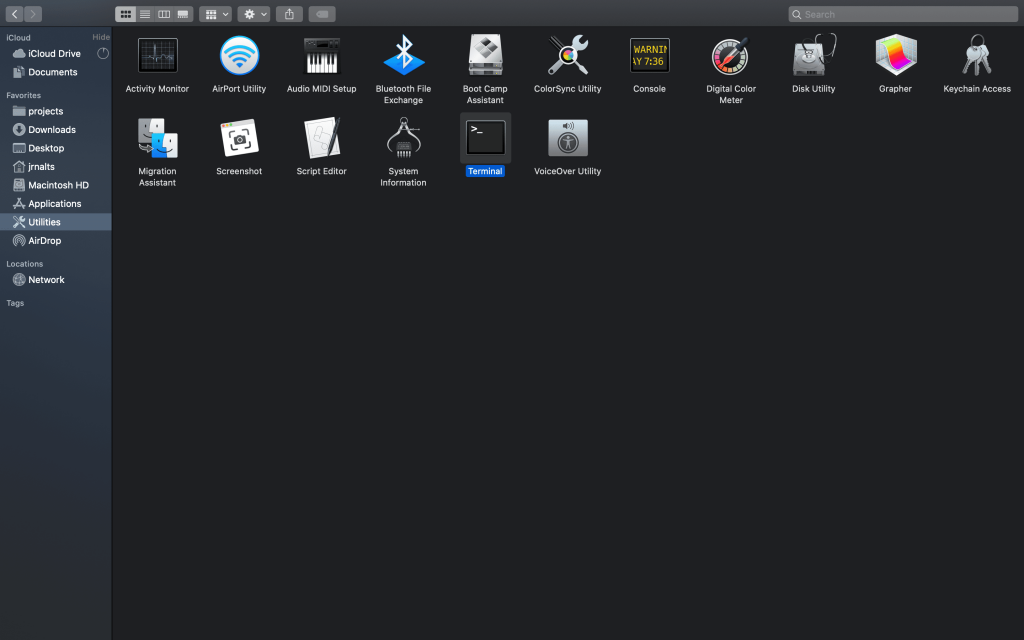Click the Console app icon

coord(649,56)
